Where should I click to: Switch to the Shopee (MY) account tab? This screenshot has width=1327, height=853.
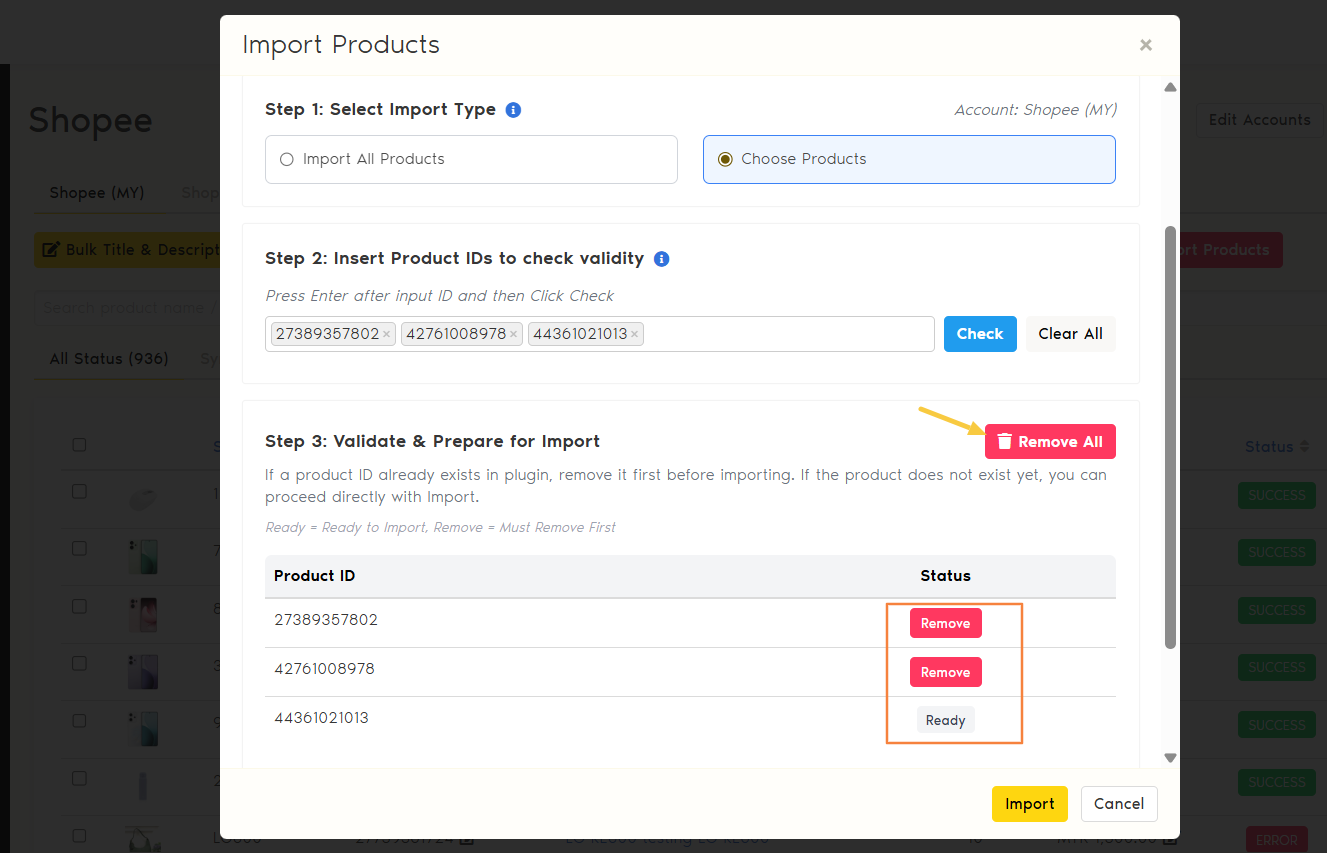[x=97, y=193]
